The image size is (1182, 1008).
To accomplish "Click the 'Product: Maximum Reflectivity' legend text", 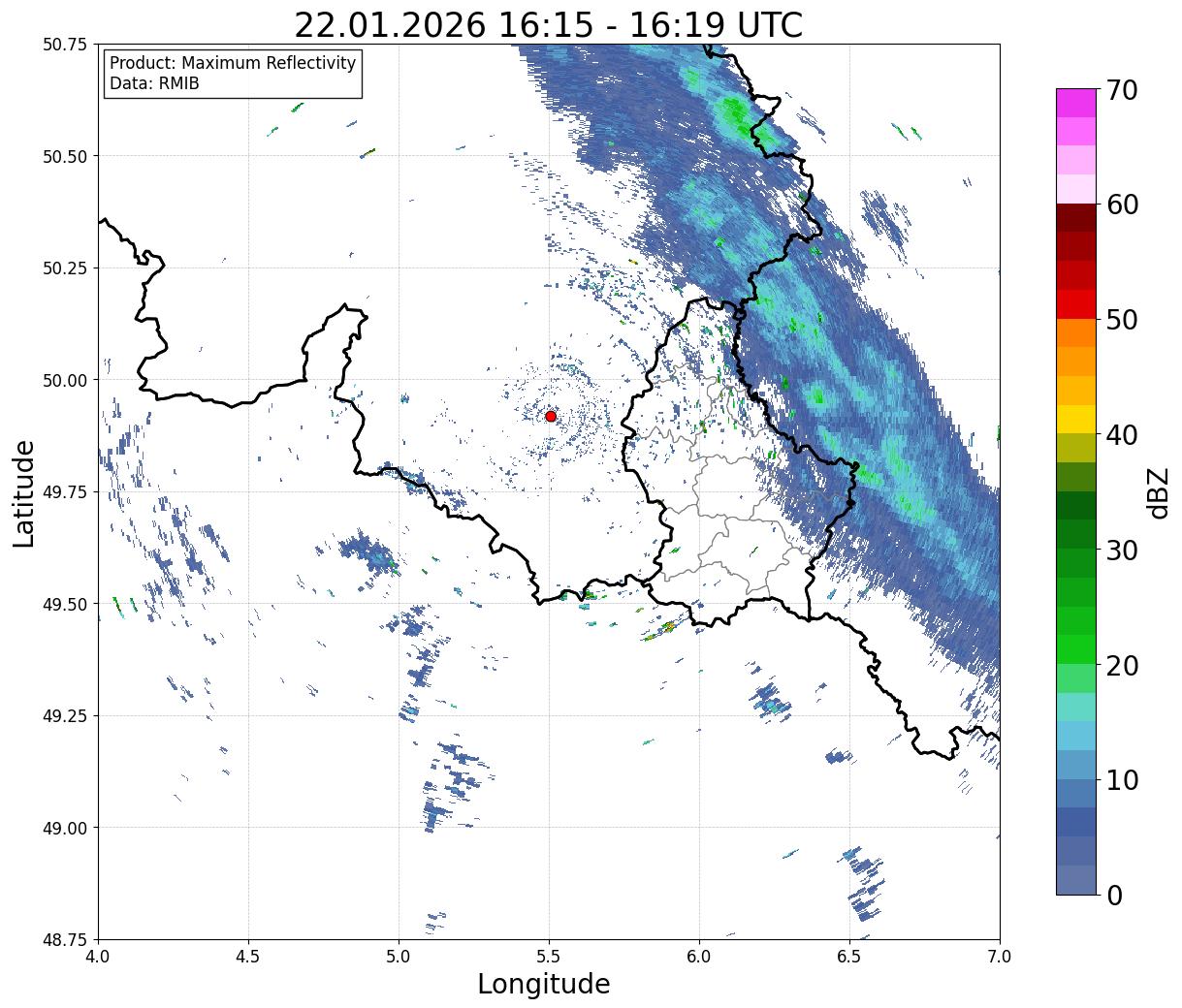I will 233,63.
